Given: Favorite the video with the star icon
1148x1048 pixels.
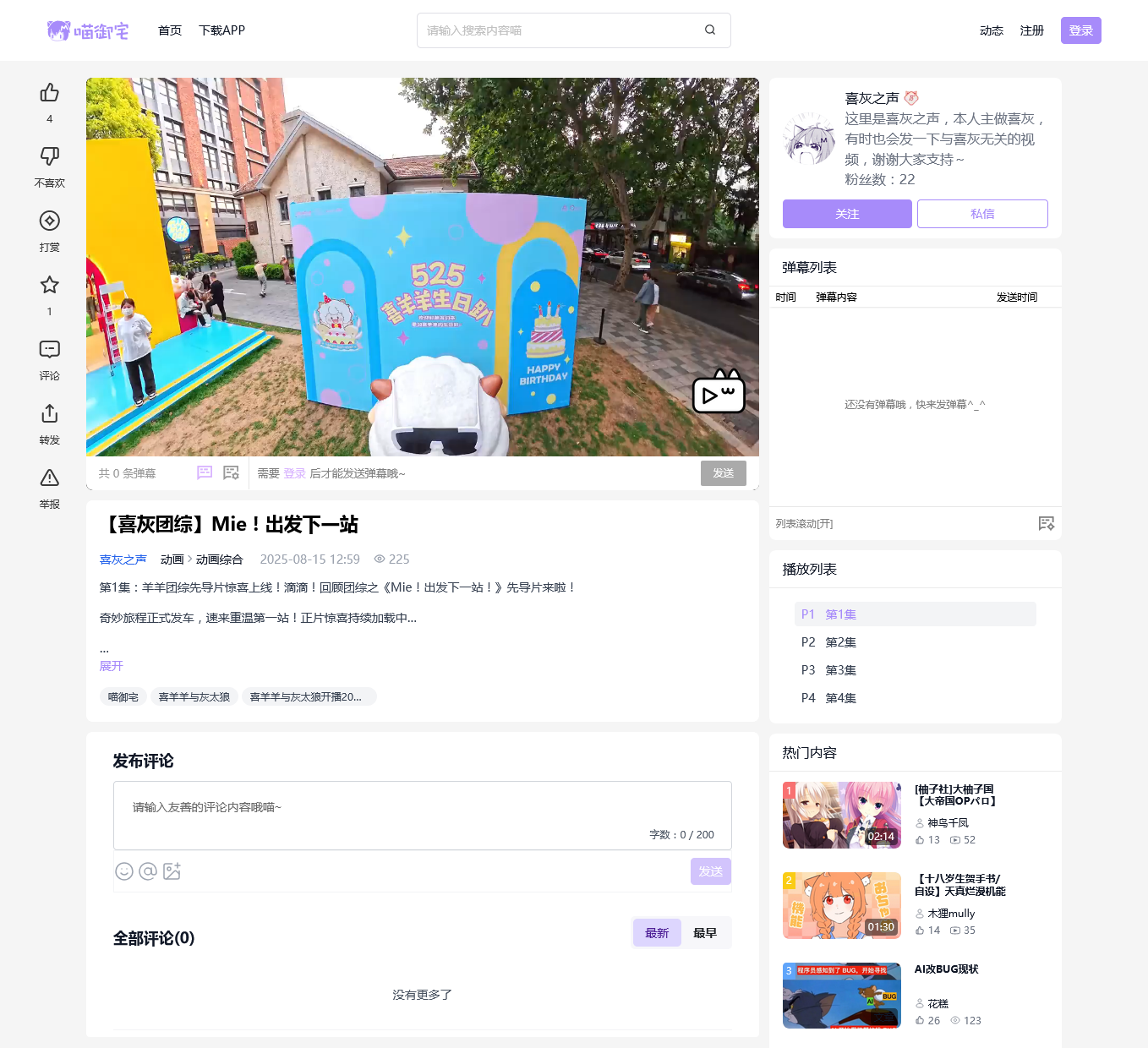Looking at the screenshot, I should coord(50,285).
